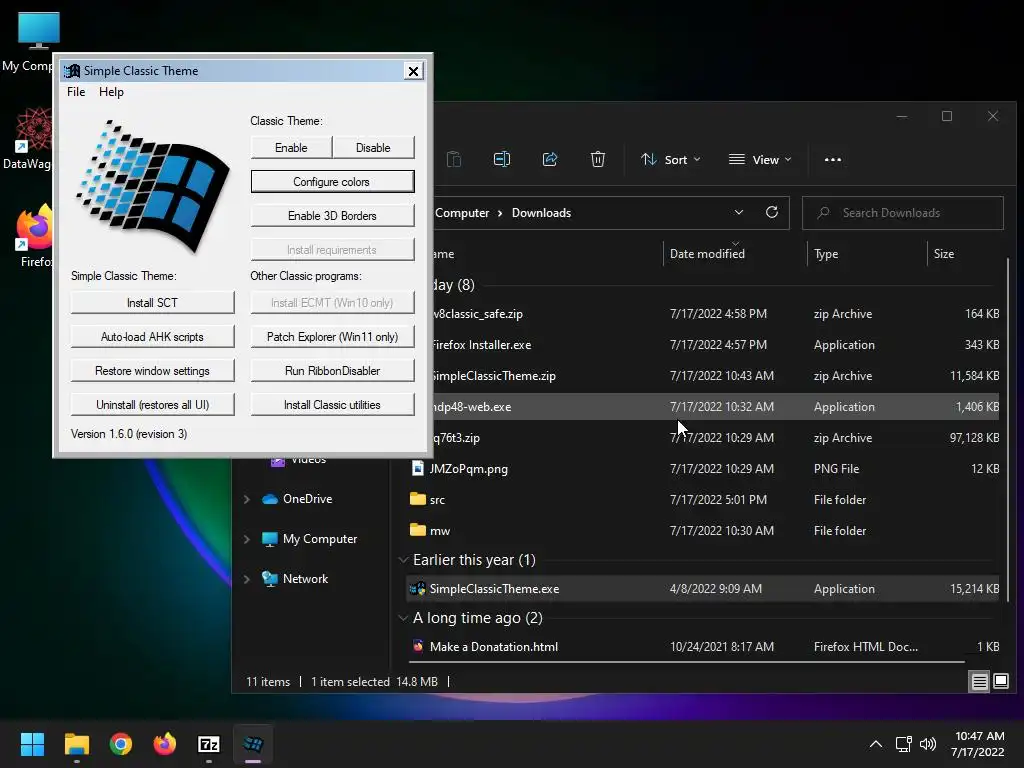The width and height of the screenshot is (1024, 768).
Task: Click Run RibbonDisabler button
Action: click(x=332, y=370)
